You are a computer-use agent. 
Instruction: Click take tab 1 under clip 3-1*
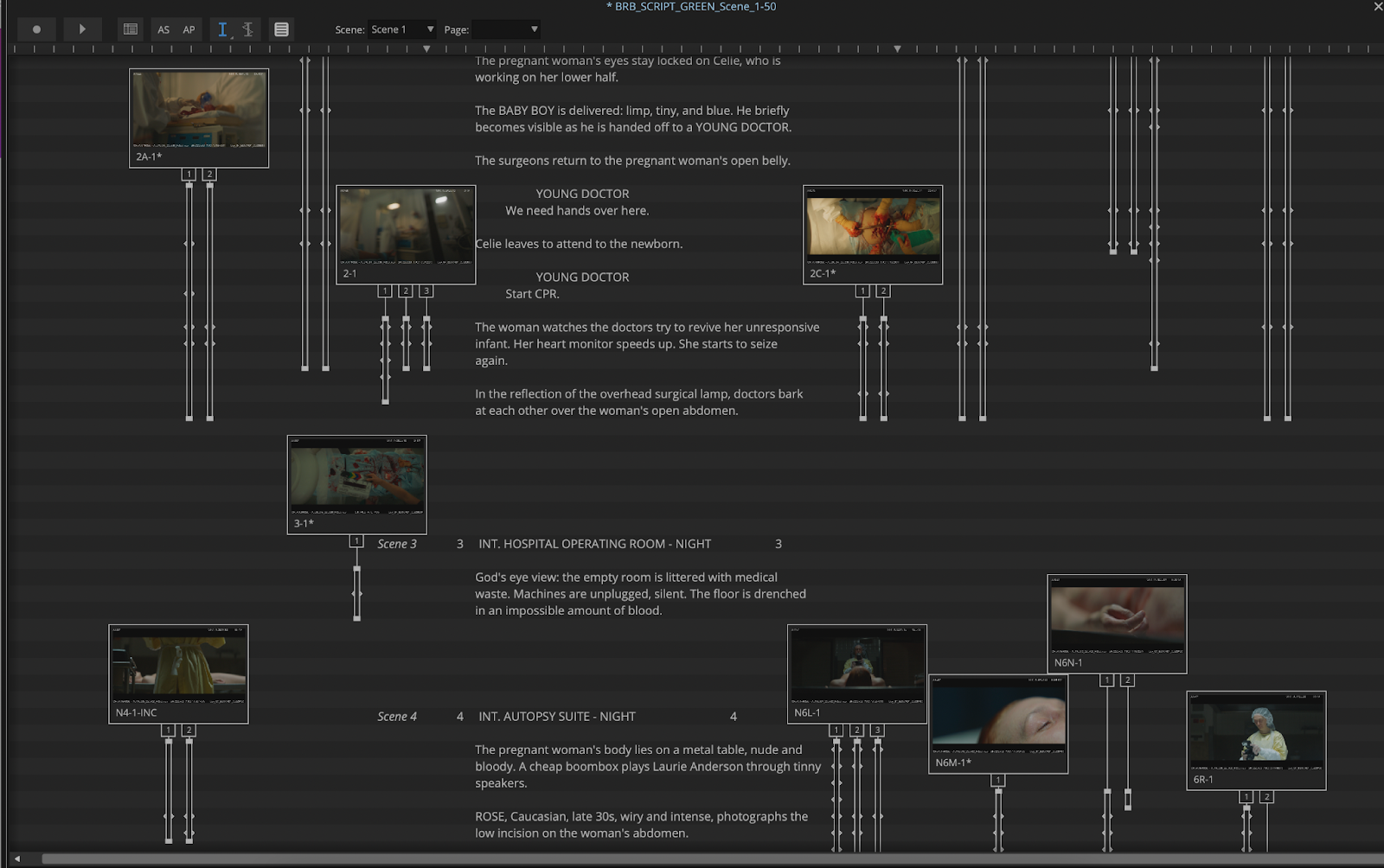(356, 541)
